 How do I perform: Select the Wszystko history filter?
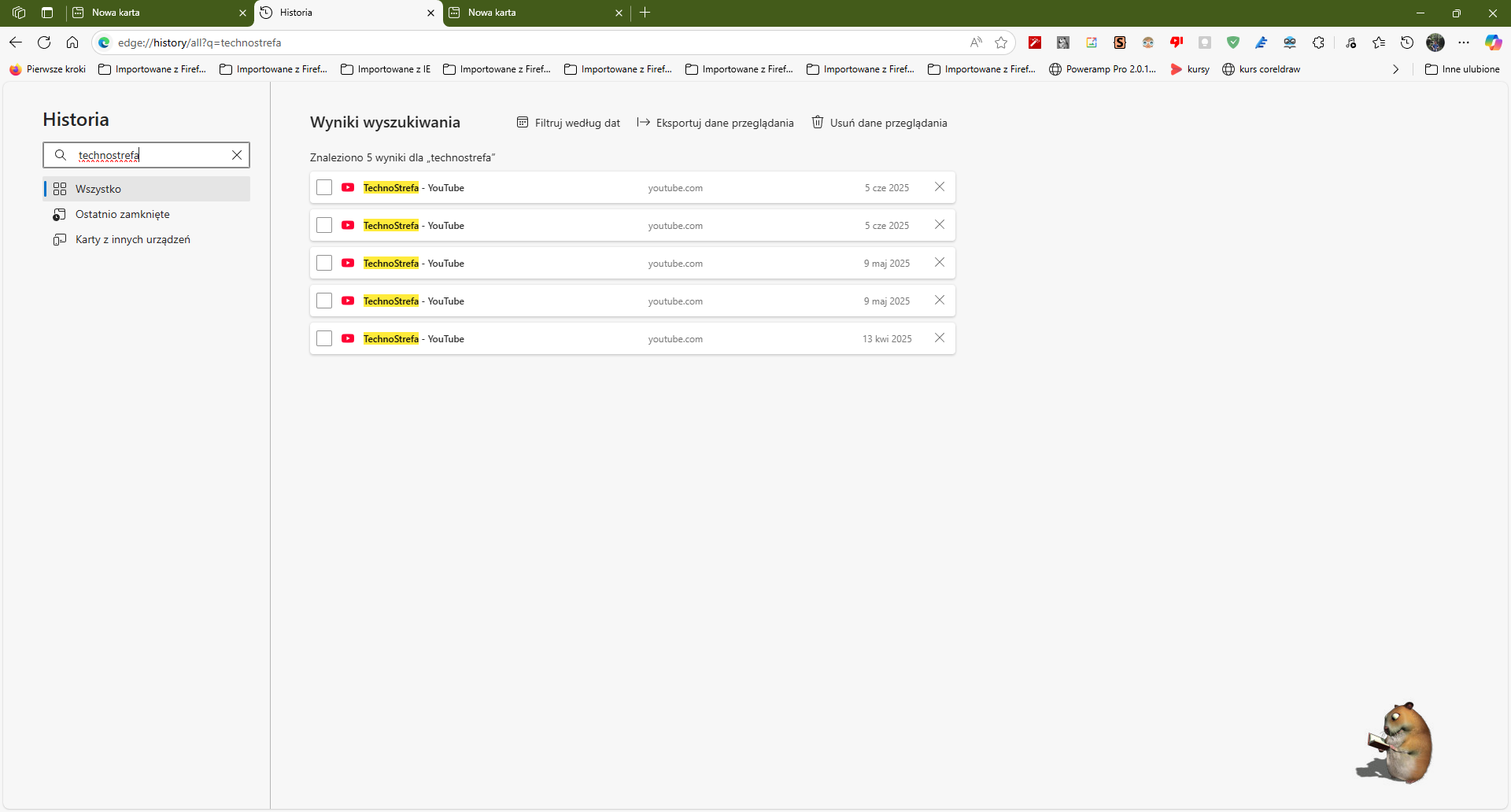click(x=146, y=189)
